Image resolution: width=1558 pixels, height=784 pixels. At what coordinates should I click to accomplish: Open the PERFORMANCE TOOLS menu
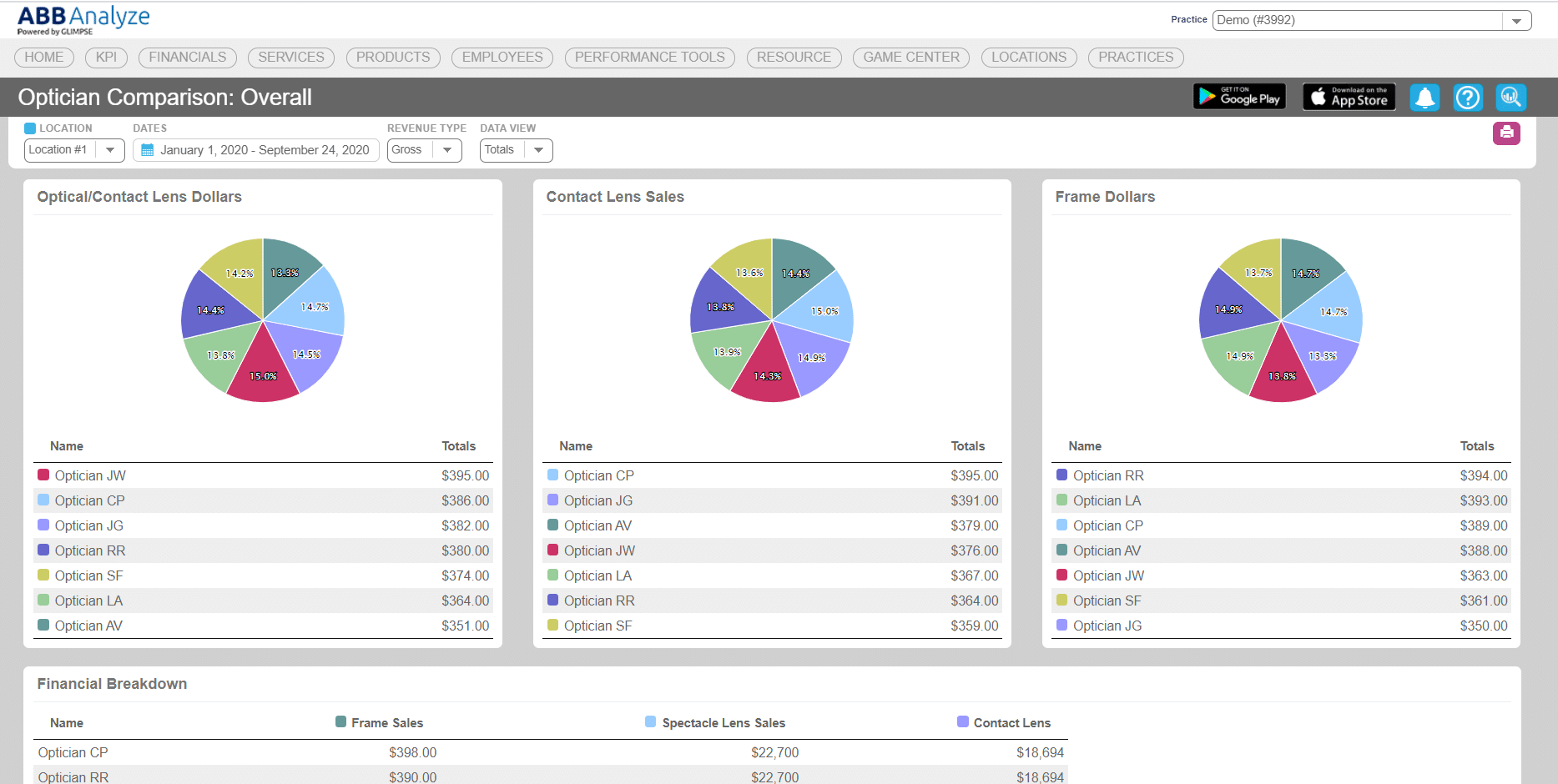(650, 58)
